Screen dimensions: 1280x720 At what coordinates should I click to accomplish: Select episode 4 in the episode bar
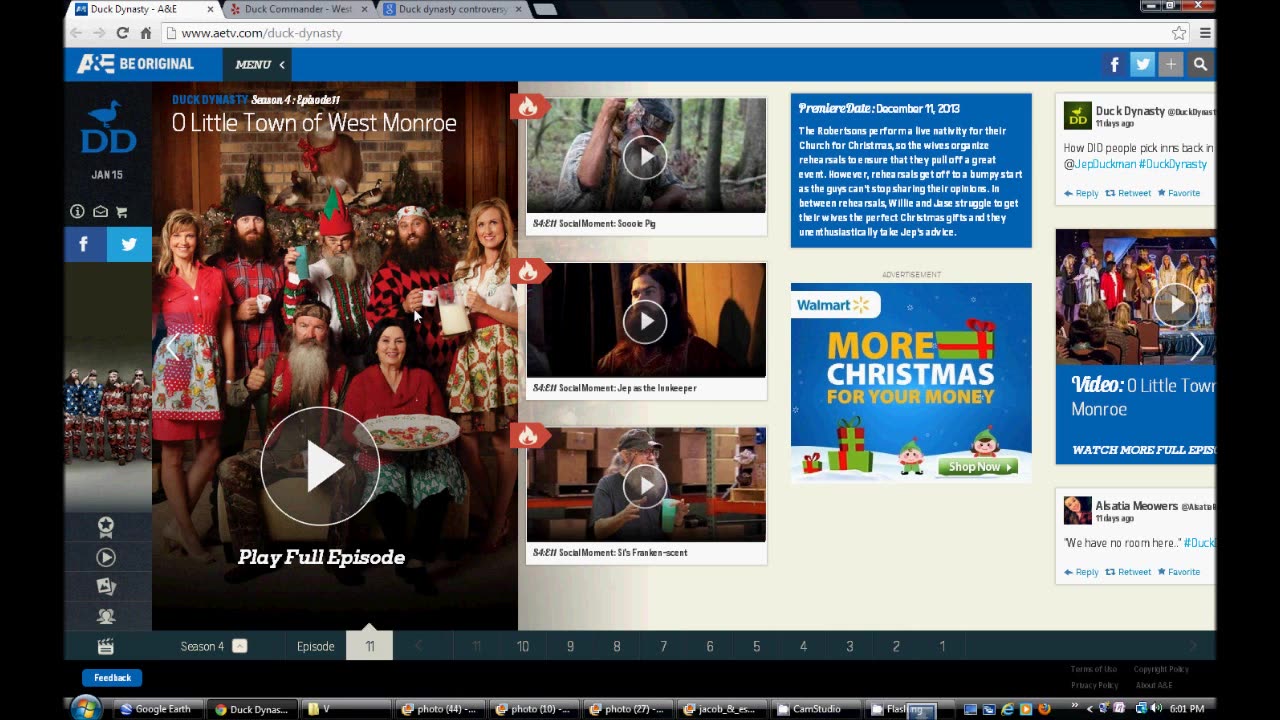[x=803, y=646]
